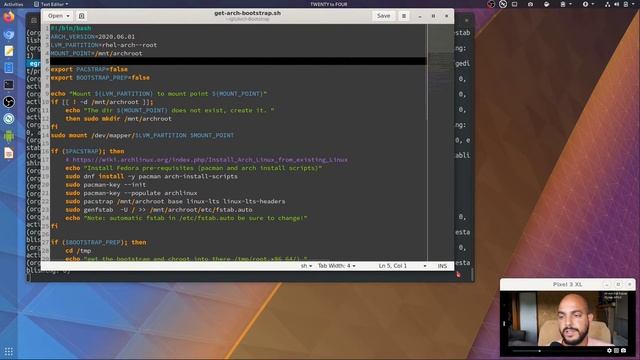Click the screen display tray icon

(x=515, y=4)
